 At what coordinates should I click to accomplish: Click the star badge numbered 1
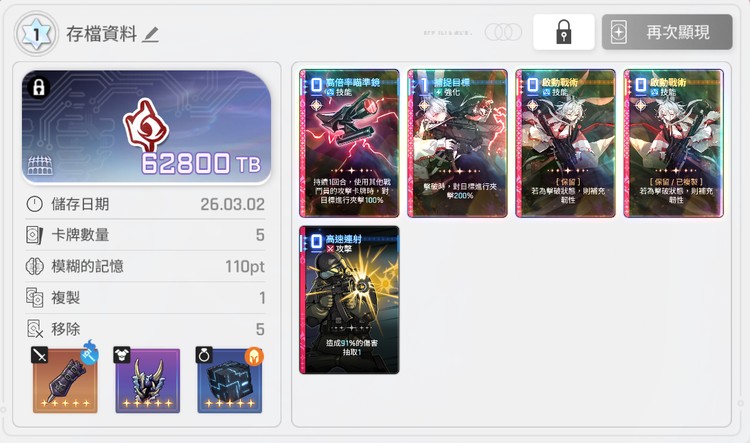pyautogui.click(x=36, y=34)
